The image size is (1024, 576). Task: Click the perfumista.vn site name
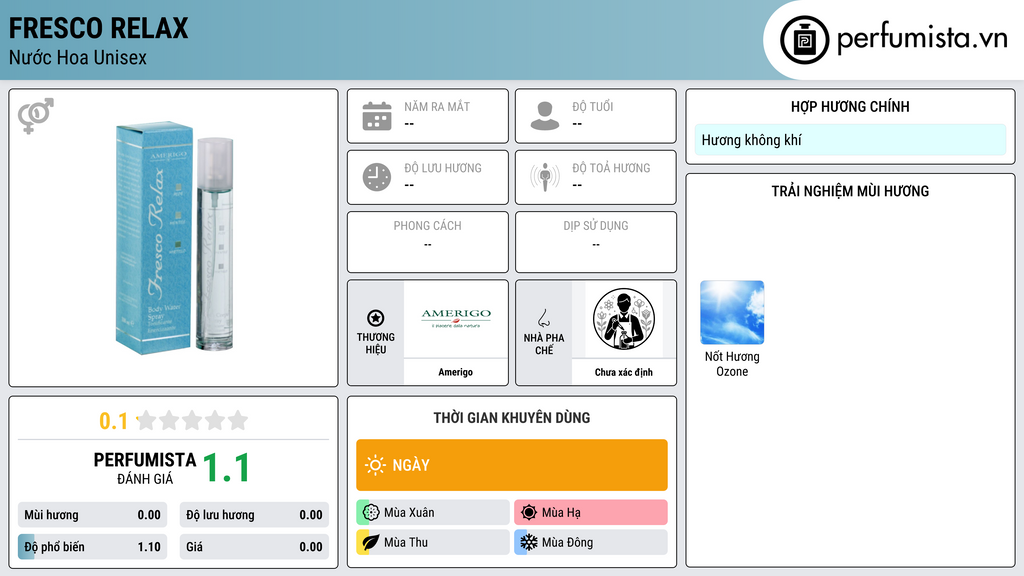(x=922, y=38)
